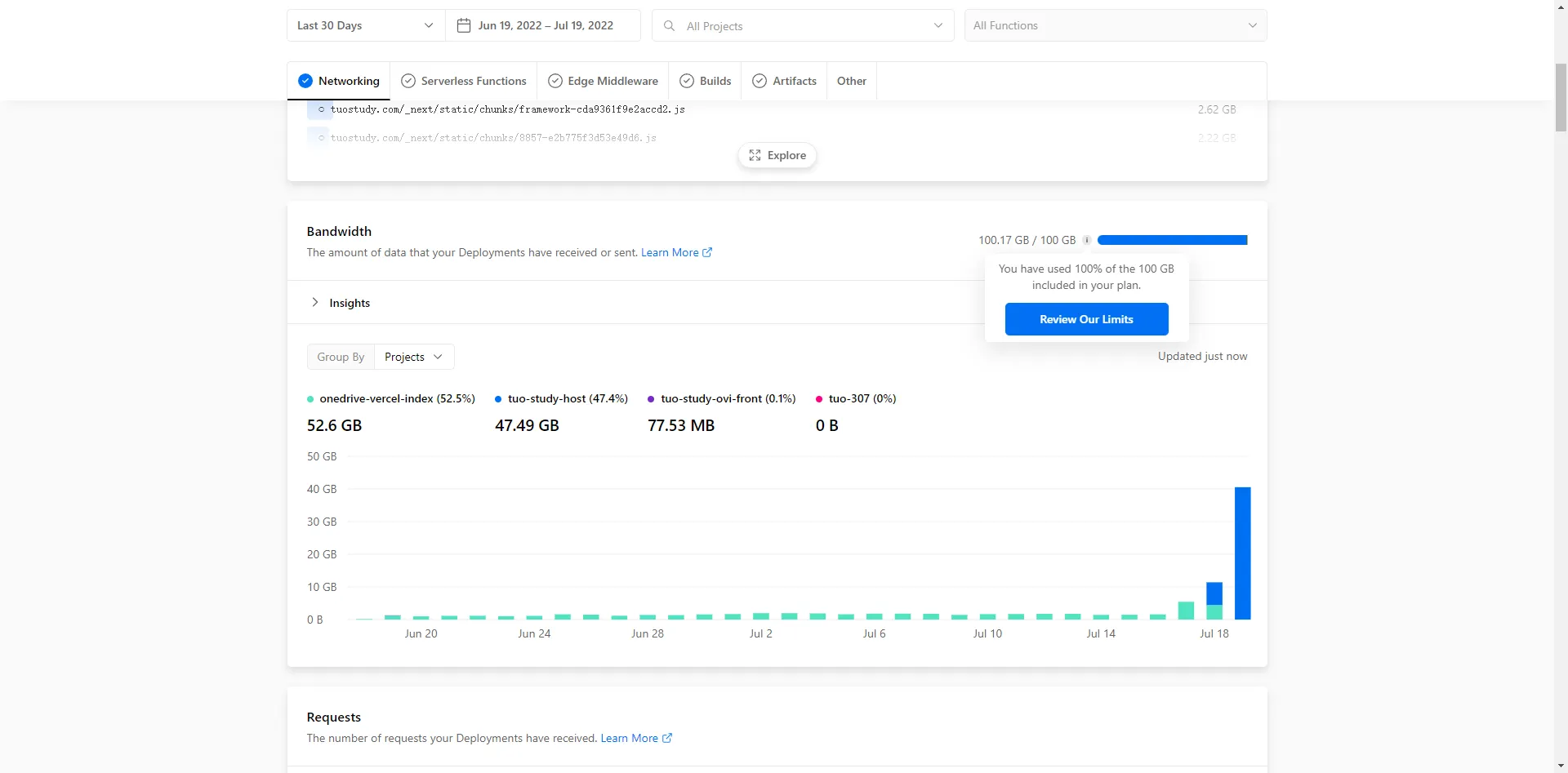This screenshot has height=773, width=1568.
Task: Click the 100.17 GB / 100 GB usage text
Action: (1027, 240)
